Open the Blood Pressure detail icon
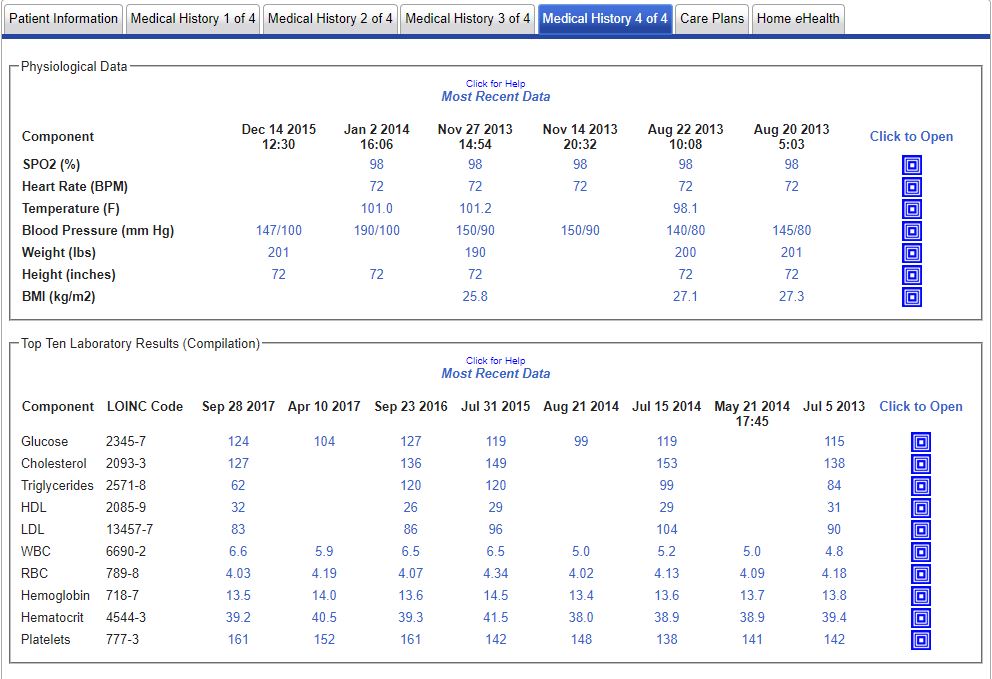Image resolution: width=992 pixels, height=679 pixels. click(912, 231)
